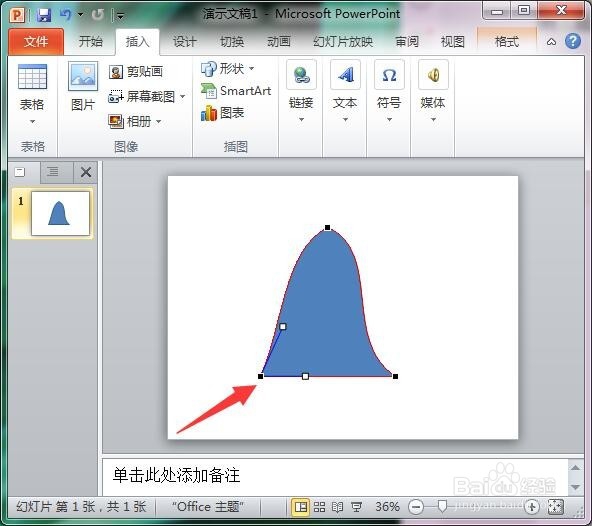Select slide 1 thumbnail
The width and height of the screenshot is (592, 526).
point(60,213)
